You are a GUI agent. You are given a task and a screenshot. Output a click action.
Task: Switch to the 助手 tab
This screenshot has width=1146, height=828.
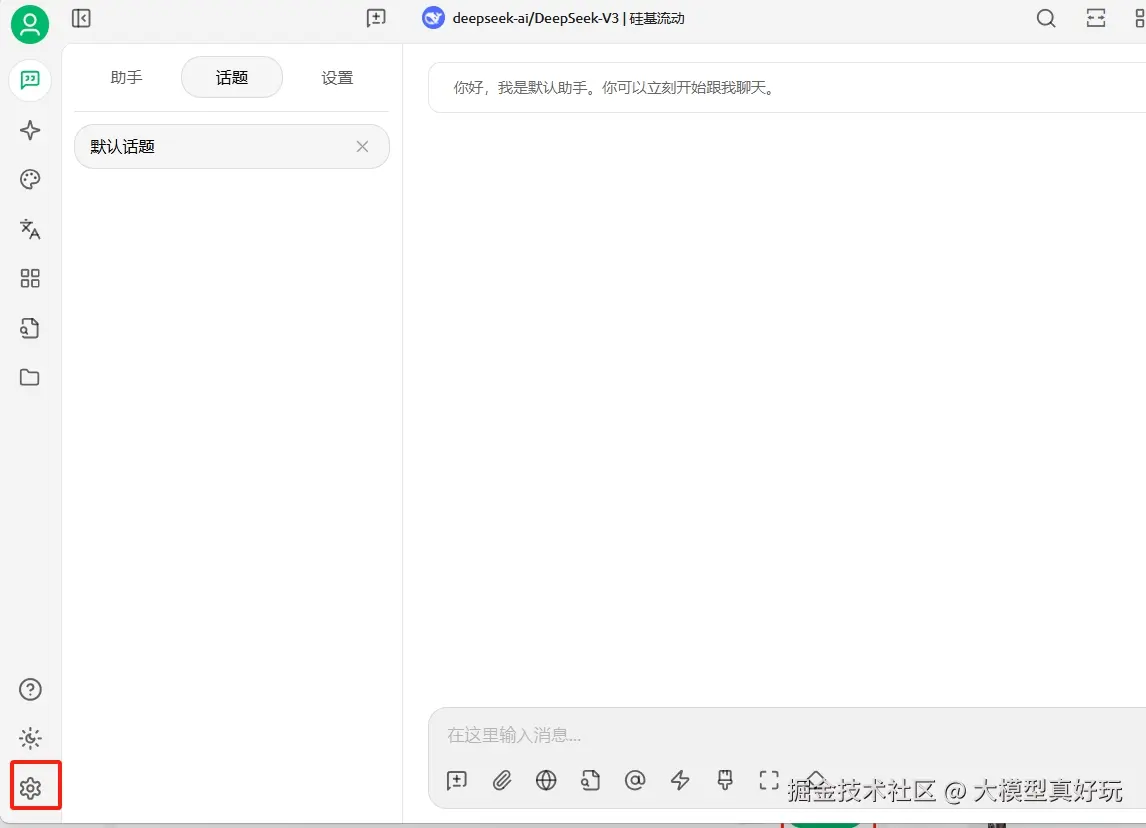tap(126, 76)
